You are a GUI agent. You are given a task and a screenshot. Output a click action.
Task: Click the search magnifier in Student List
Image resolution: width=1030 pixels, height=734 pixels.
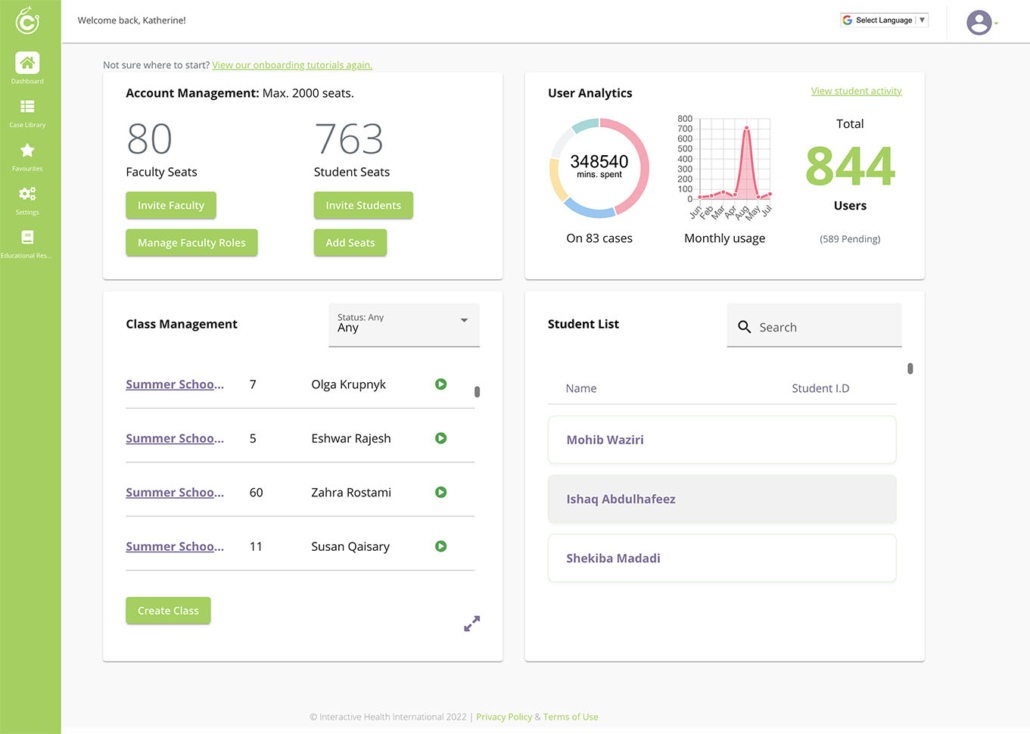pos(745,326)
